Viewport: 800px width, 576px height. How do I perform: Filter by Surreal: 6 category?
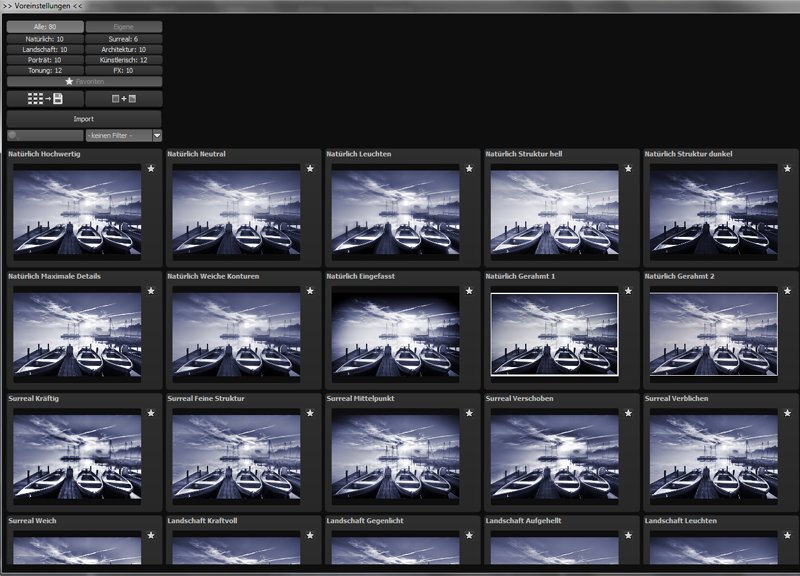(x=124, y=39)
